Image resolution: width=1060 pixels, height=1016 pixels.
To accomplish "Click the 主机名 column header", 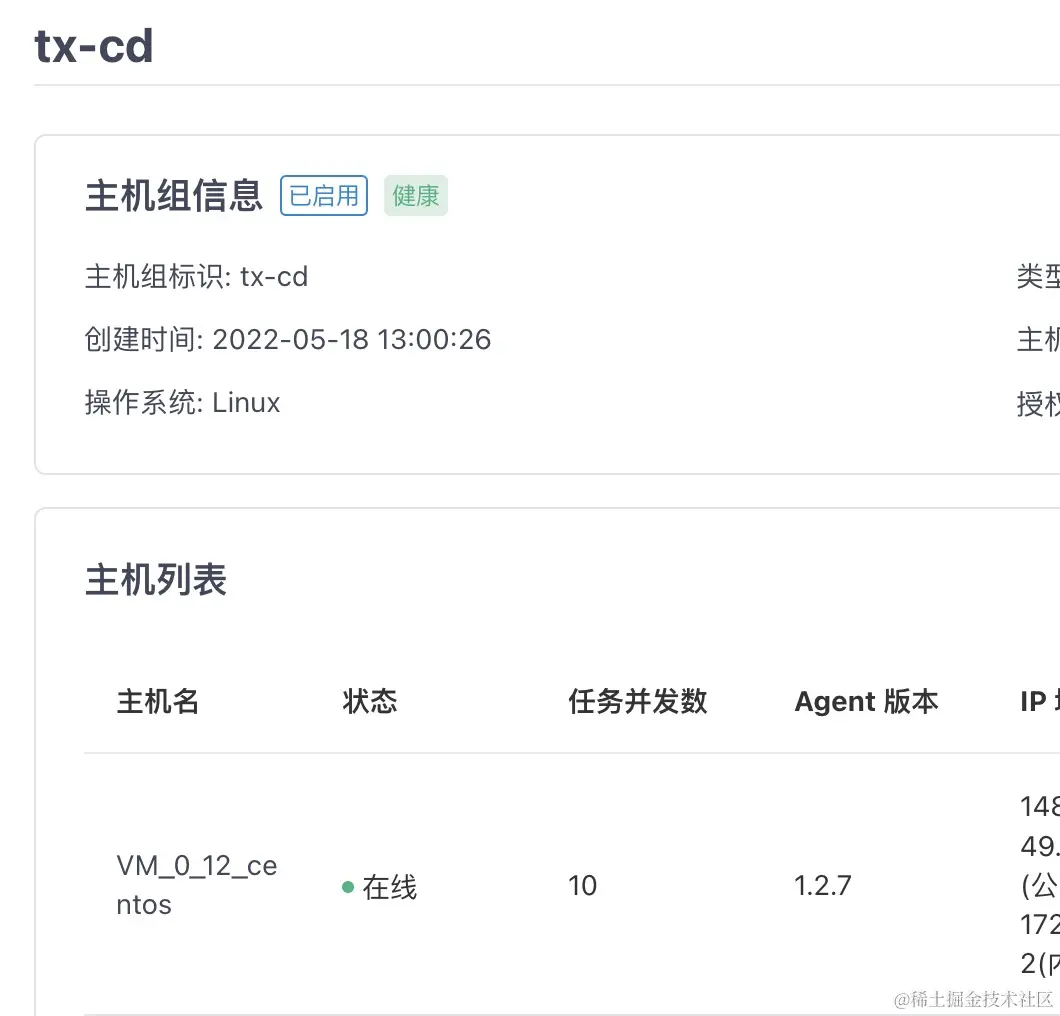I will point(158,702).
